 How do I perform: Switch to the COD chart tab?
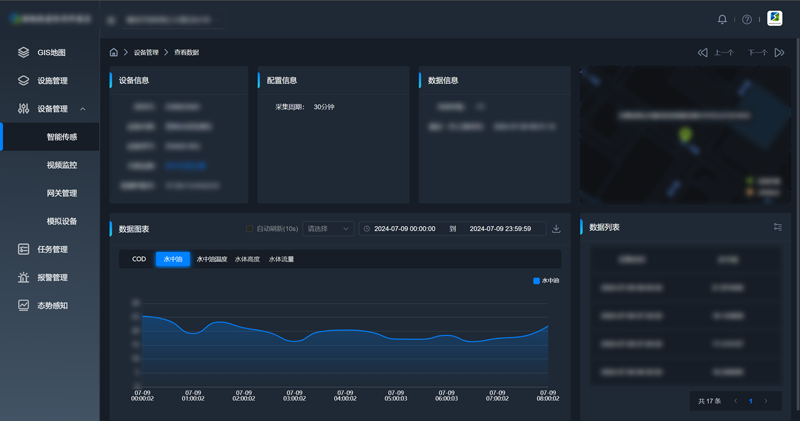point(139,259)
